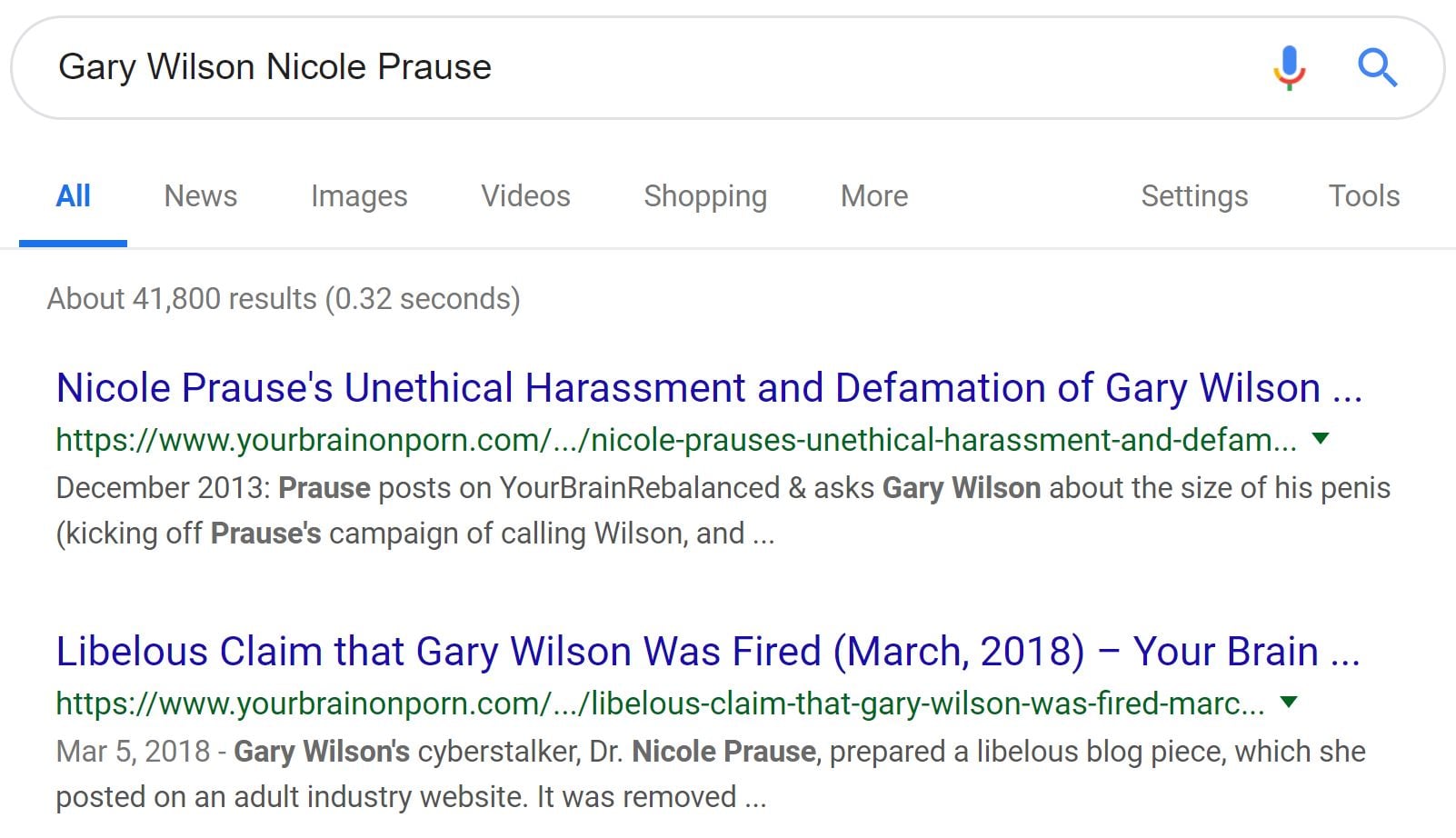Expand the dropdown arrow beside the first result URL

tap(1321, 439)
